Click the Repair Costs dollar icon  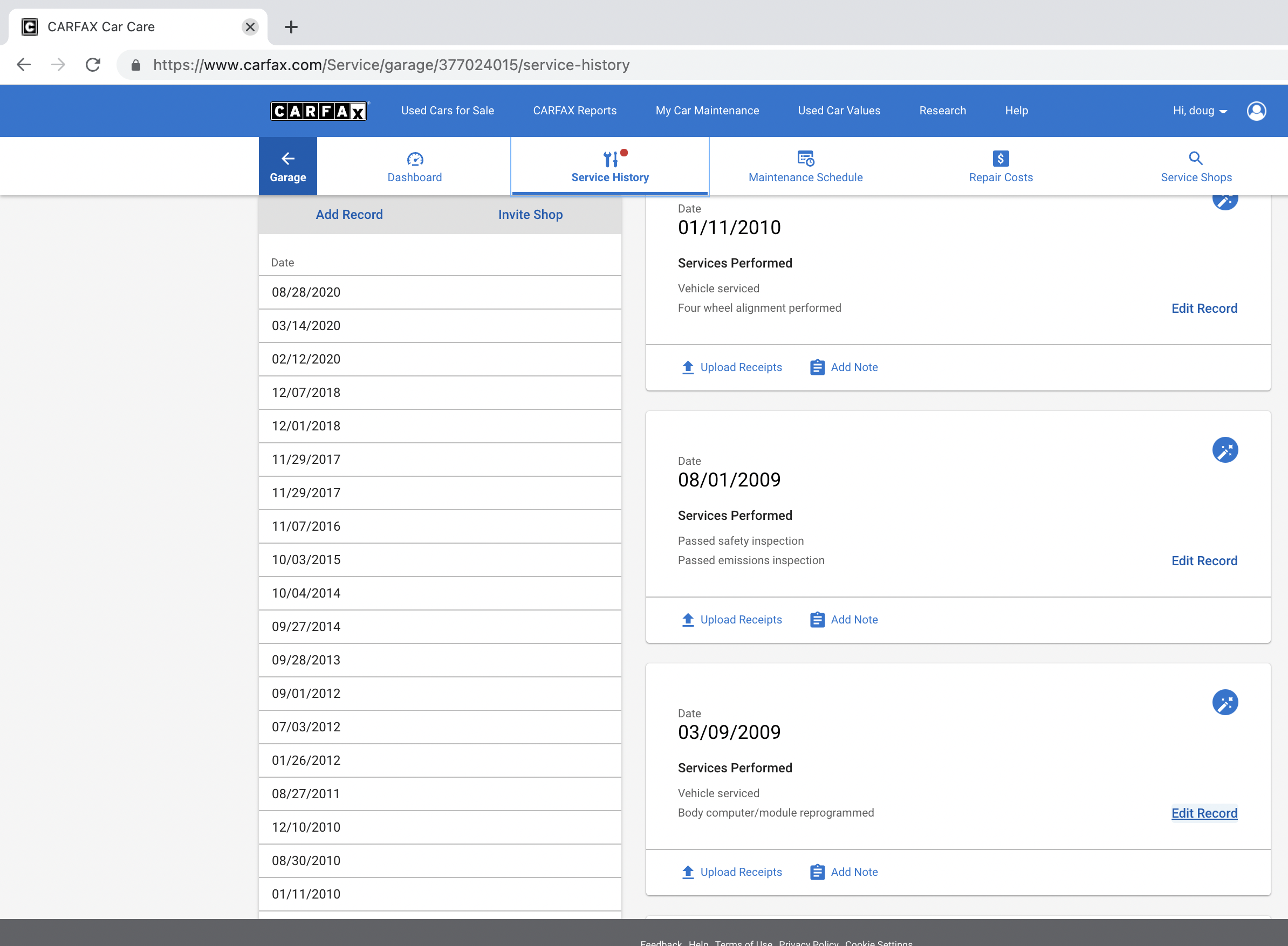[1001, 158]
